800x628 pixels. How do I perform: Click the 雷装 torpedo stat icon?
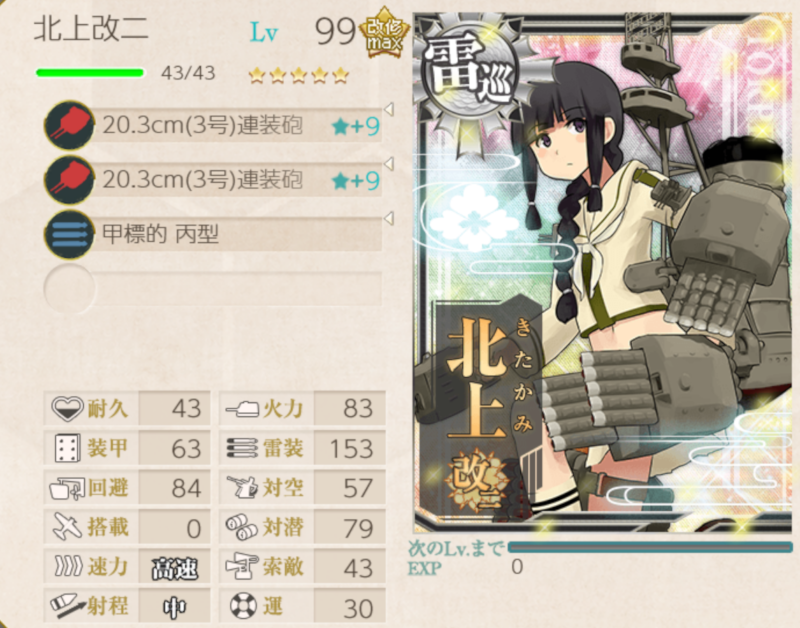242,448
